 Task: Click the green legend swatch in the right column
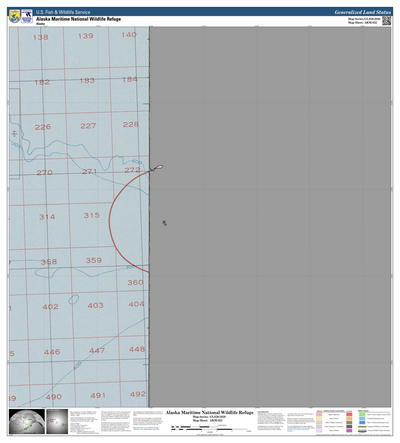[x=362, y=414]
